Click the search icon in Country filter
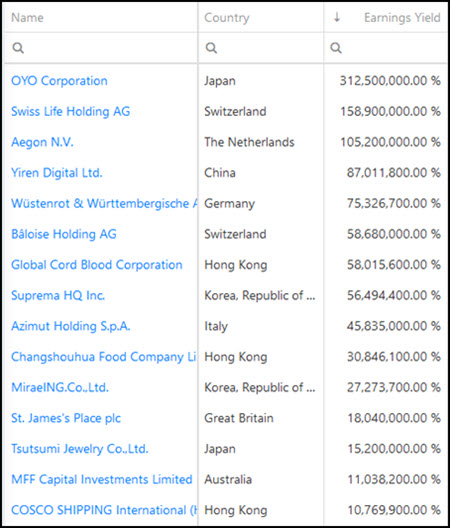The image size is (450, 528). pyautogui.click(x=211, y=48)
